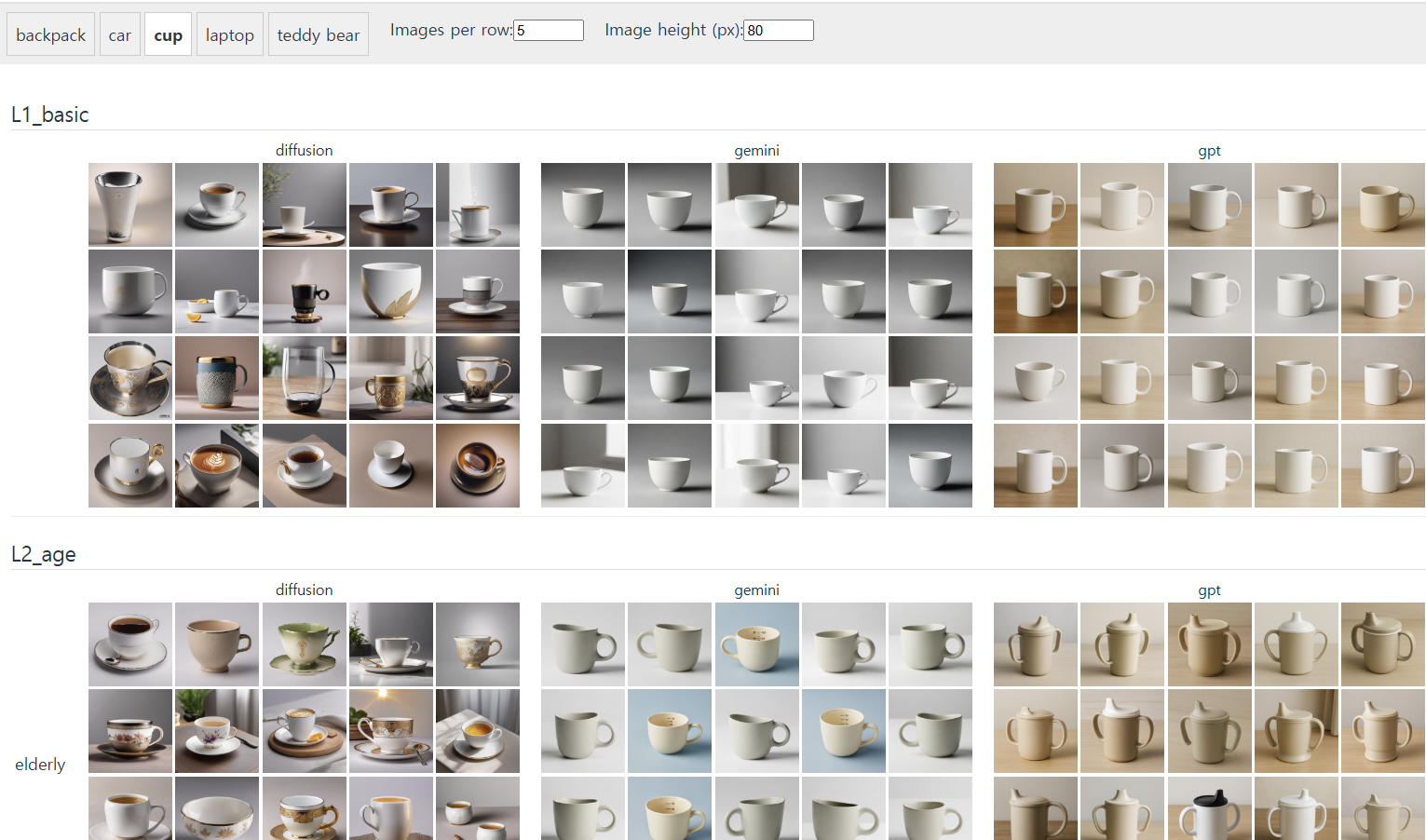Focus the Images per row input
Screen dimensions: 1426x840
coord(549,31)
